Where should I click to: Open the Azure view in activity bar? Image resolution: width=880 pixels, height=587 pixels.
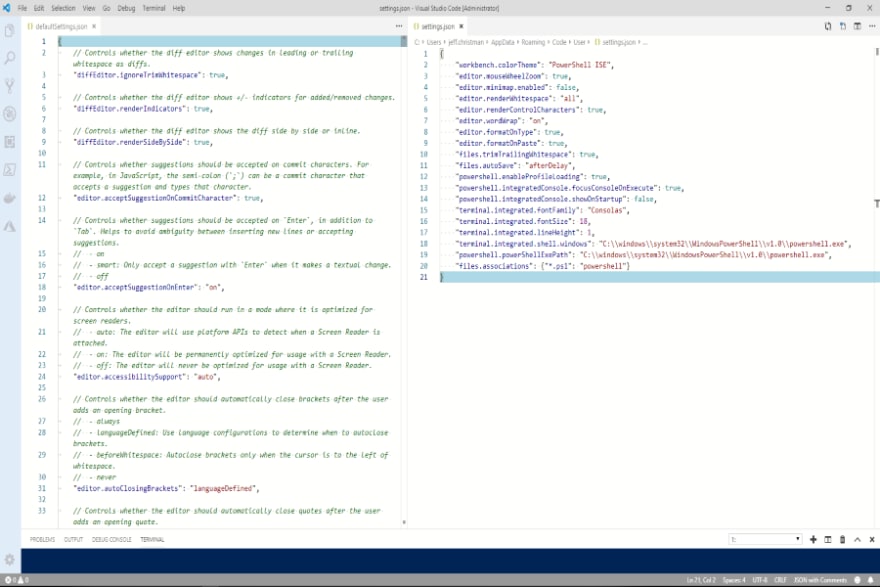tap(10, 226)
